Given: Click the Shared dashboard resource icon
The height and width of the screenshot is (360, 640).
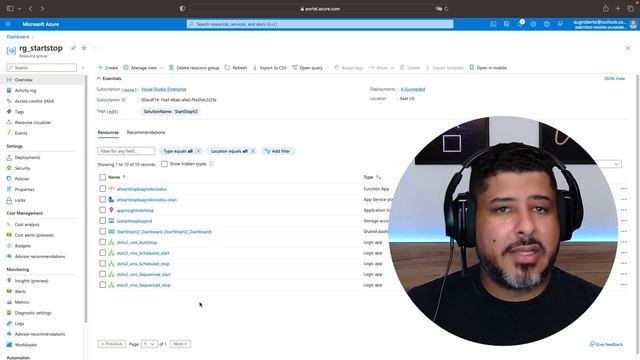Looking at the screenshot, I should (111, 231).
